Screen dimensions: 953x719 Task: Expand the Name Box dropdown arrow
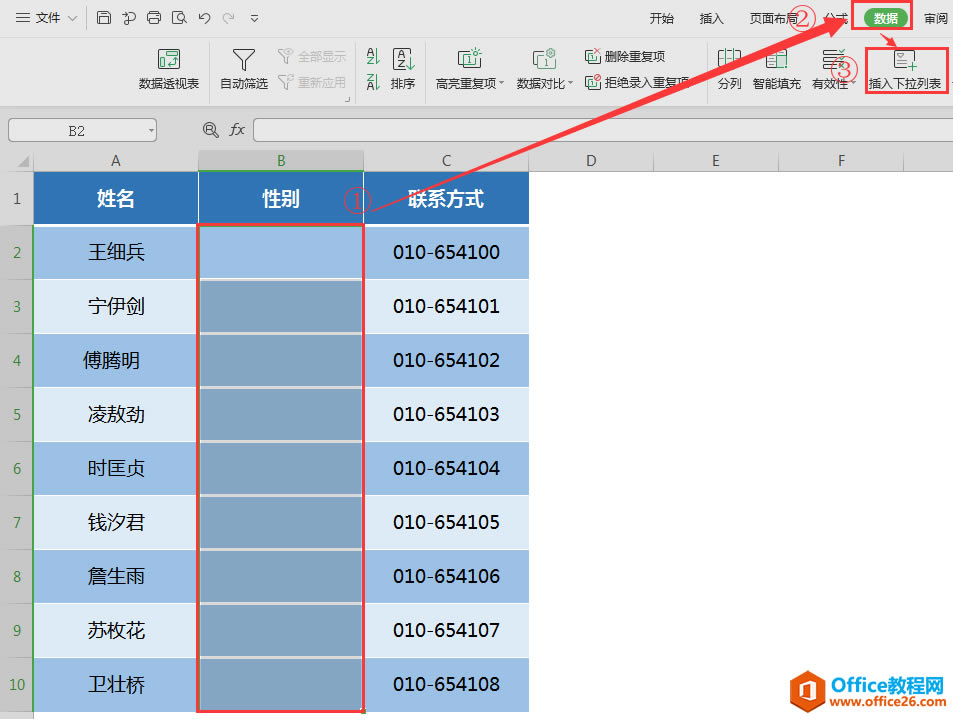coord(151,131)
